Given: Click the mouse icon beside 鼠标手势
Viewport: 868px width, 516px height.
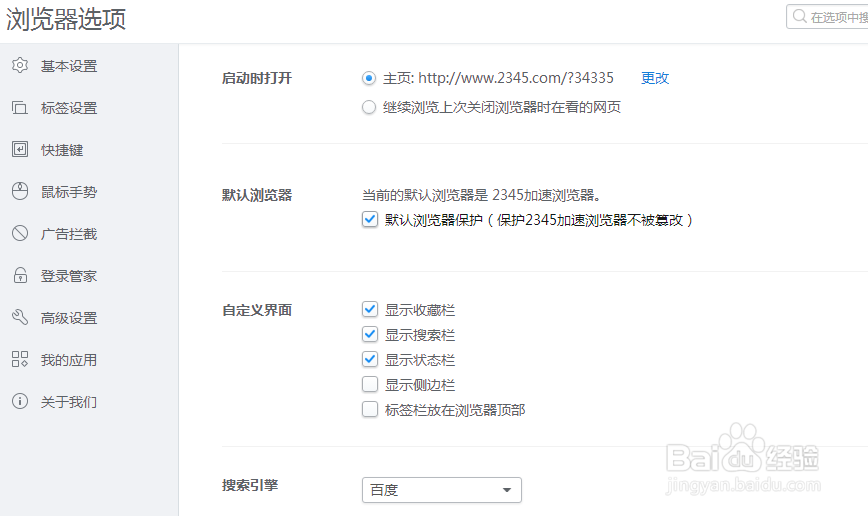Looking at the screenshot, I should [20, 192].
